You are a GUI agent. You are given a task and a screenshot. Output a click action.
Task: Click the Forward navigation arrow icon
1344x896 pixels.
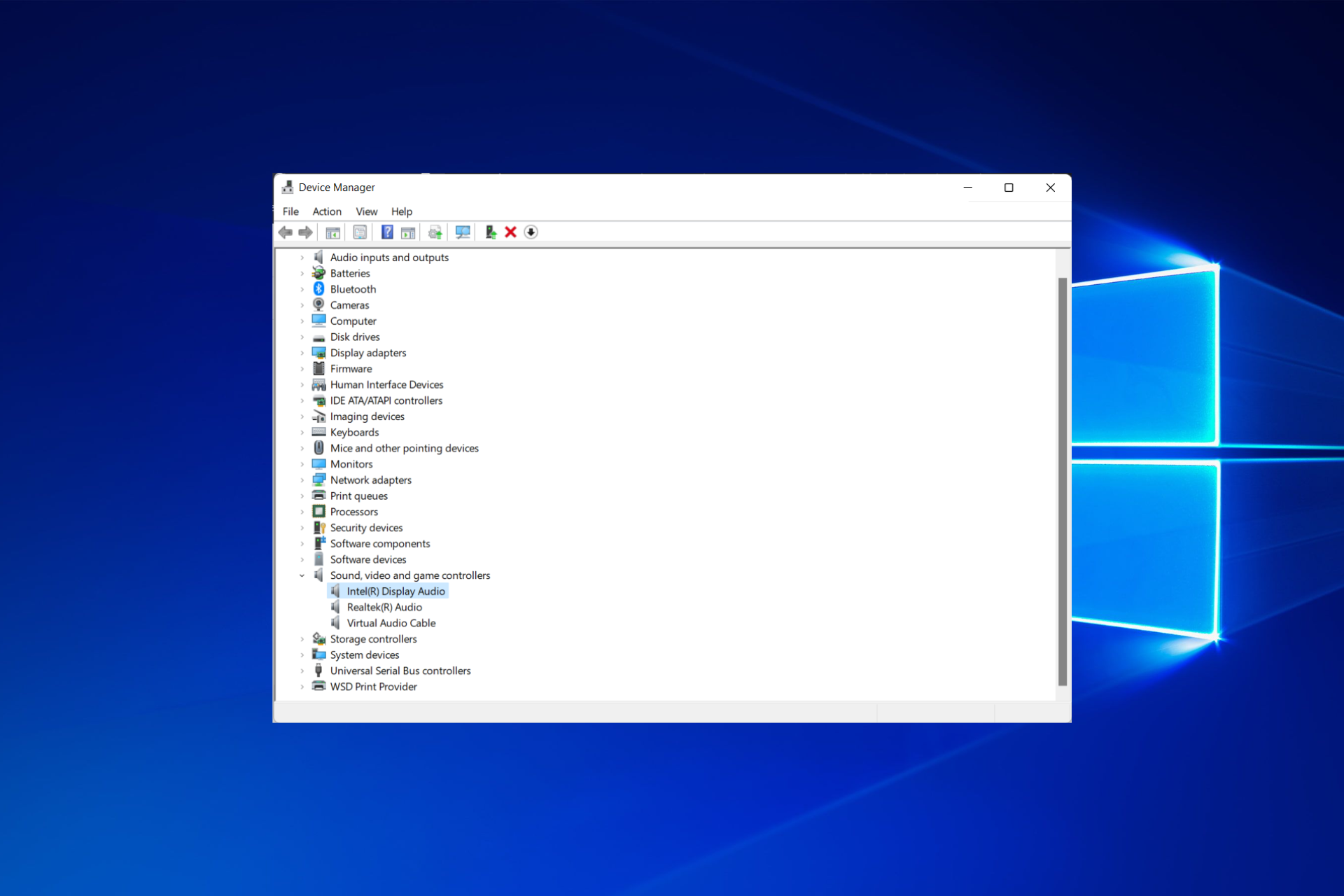click(x=307, y=232)
